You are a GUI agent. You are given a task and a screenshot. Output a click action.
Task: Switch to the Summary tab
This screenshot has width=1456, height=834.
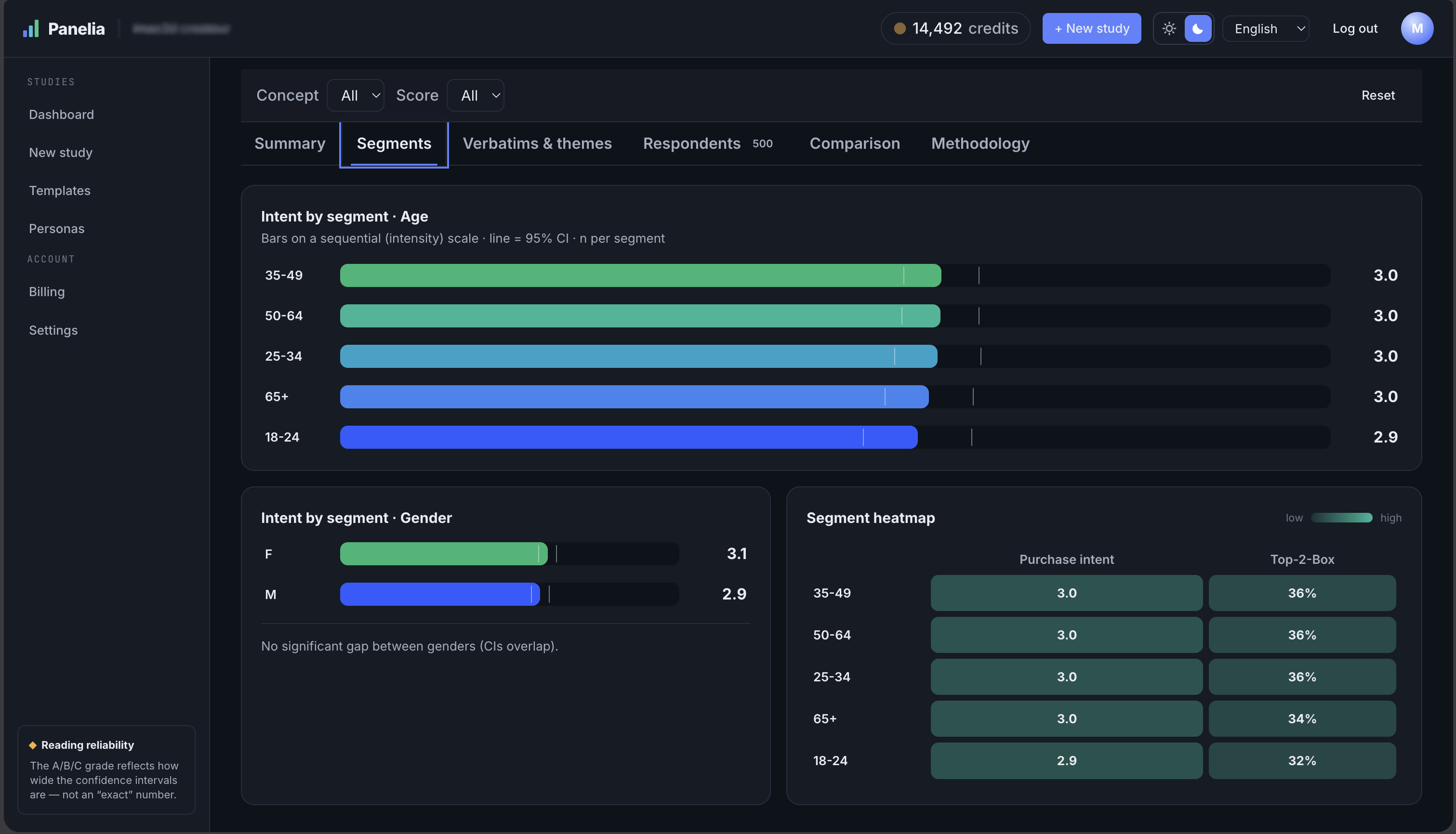(x=290, y=143)
